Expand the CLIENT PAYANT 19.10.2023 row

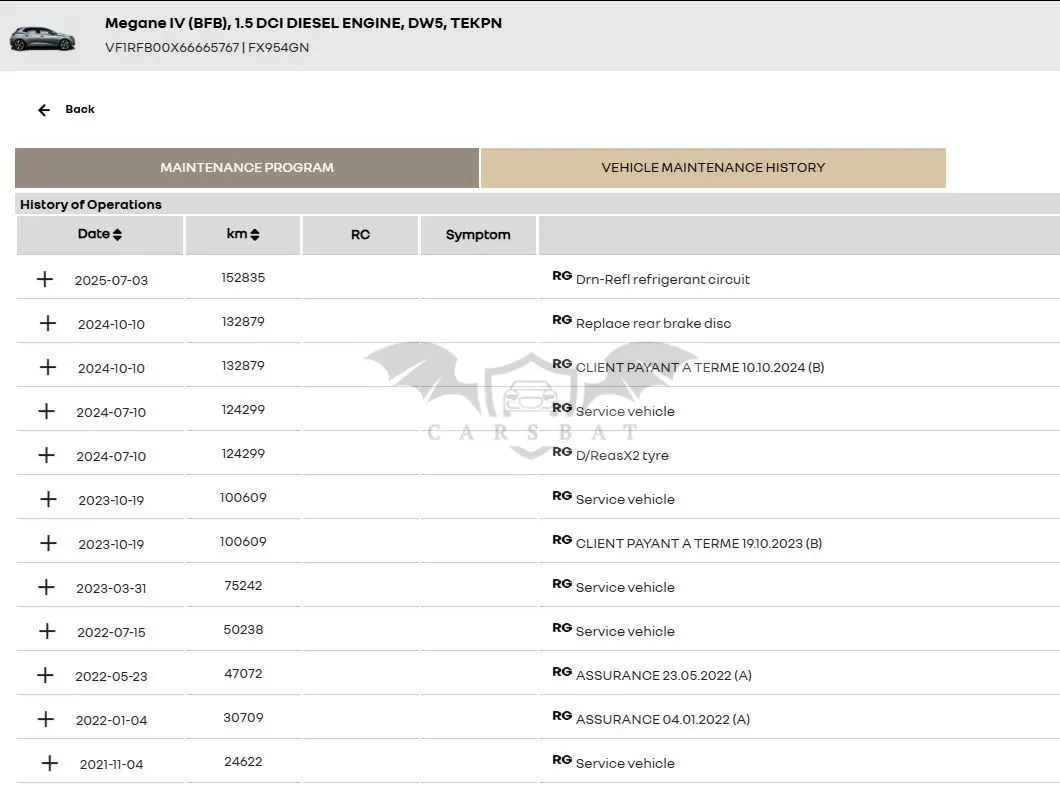click(x=48, y=543)
